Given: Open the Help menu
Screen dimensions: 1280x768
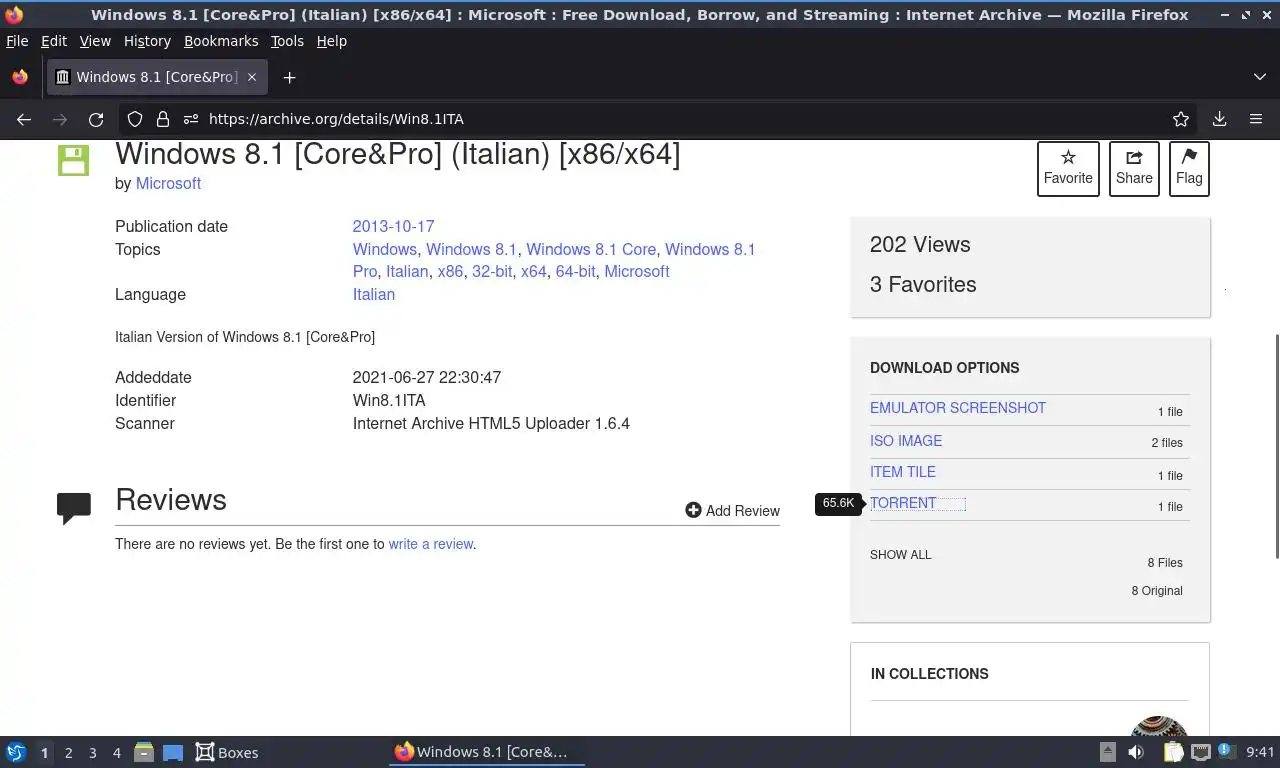Looking at the screenshot, I should pos(331,41).
